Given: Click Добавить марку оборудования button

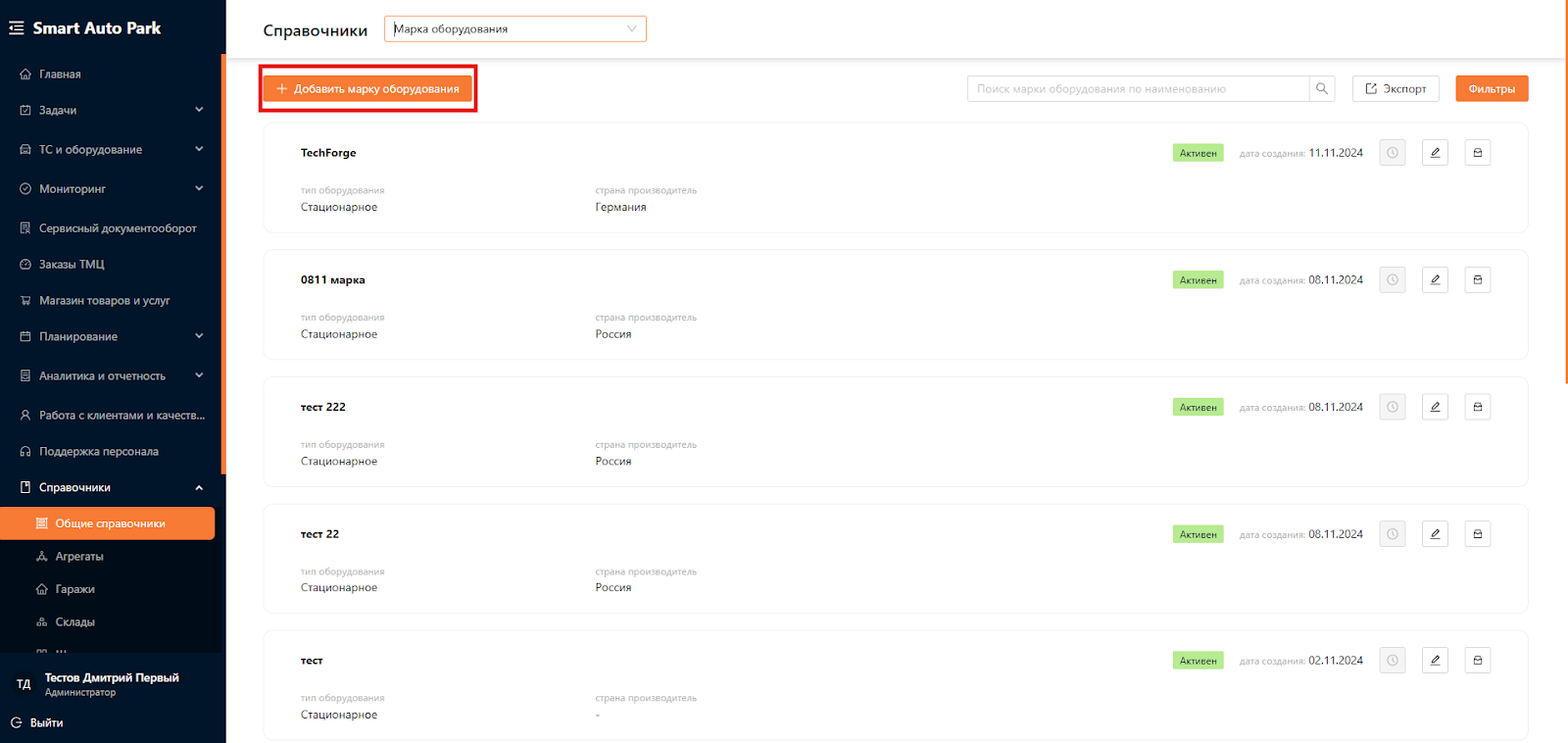Looking at the screenshot, I should pyautogui.click(x=367, y=89).
